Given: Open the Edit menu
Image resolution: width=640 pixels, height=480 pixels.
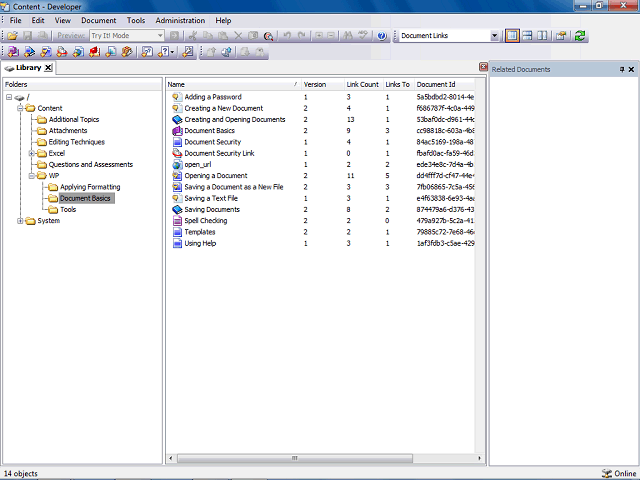Looking at the screenshot, I should pos(38,20).
